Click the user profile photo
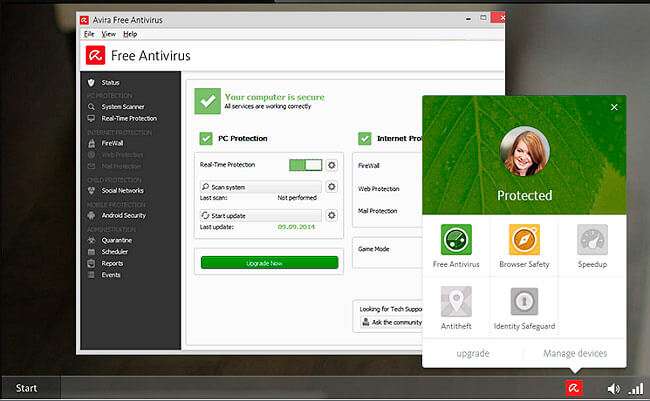Image resolution: width=650 pixels, height=401 pixels. point(524,151)
